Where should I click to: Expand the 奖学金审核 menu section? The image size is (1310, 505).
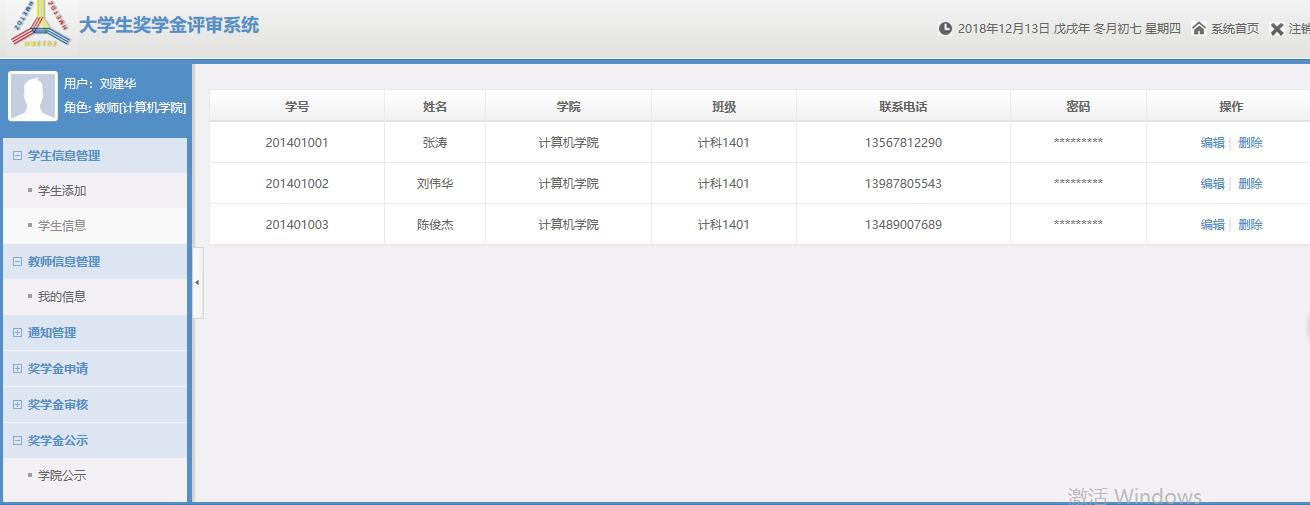click(95, 404)
